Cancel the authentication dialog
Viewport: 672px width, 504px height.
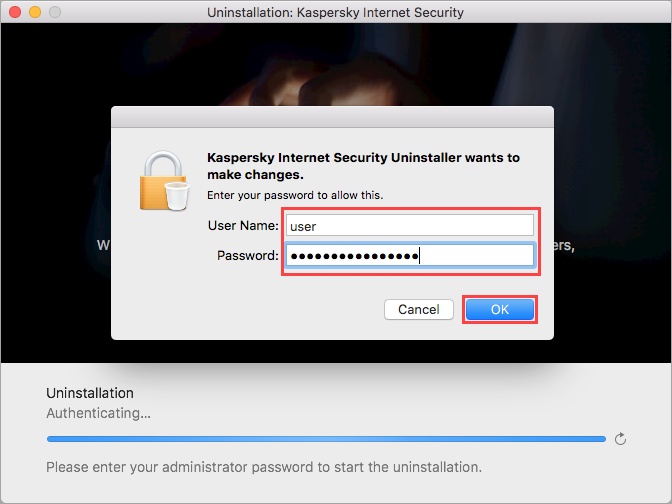coord(419,309)
